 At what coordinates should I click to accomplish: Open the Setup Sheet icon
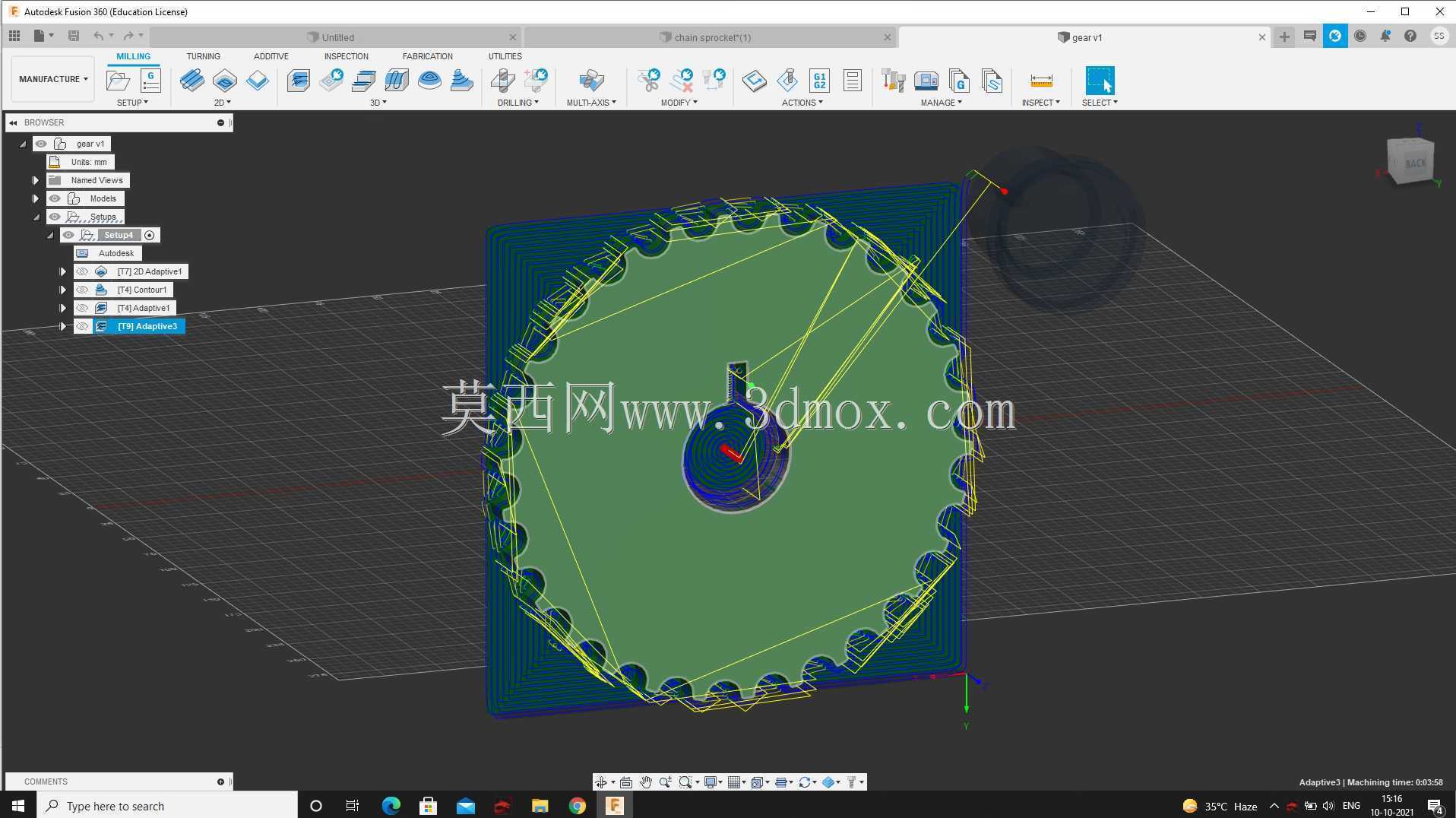[853, 81]
